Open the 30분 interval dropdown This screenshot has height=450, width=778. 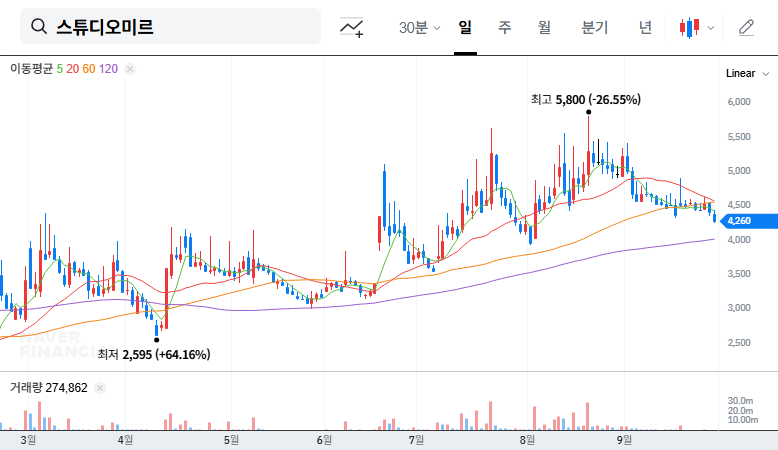click(x=419, y=27)
